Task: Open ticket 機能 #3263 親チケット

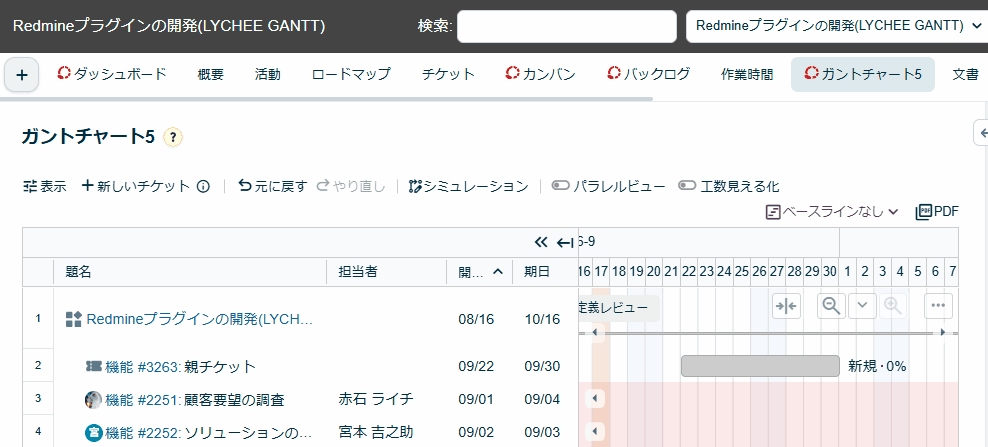Action: click(x=180, y=366)
